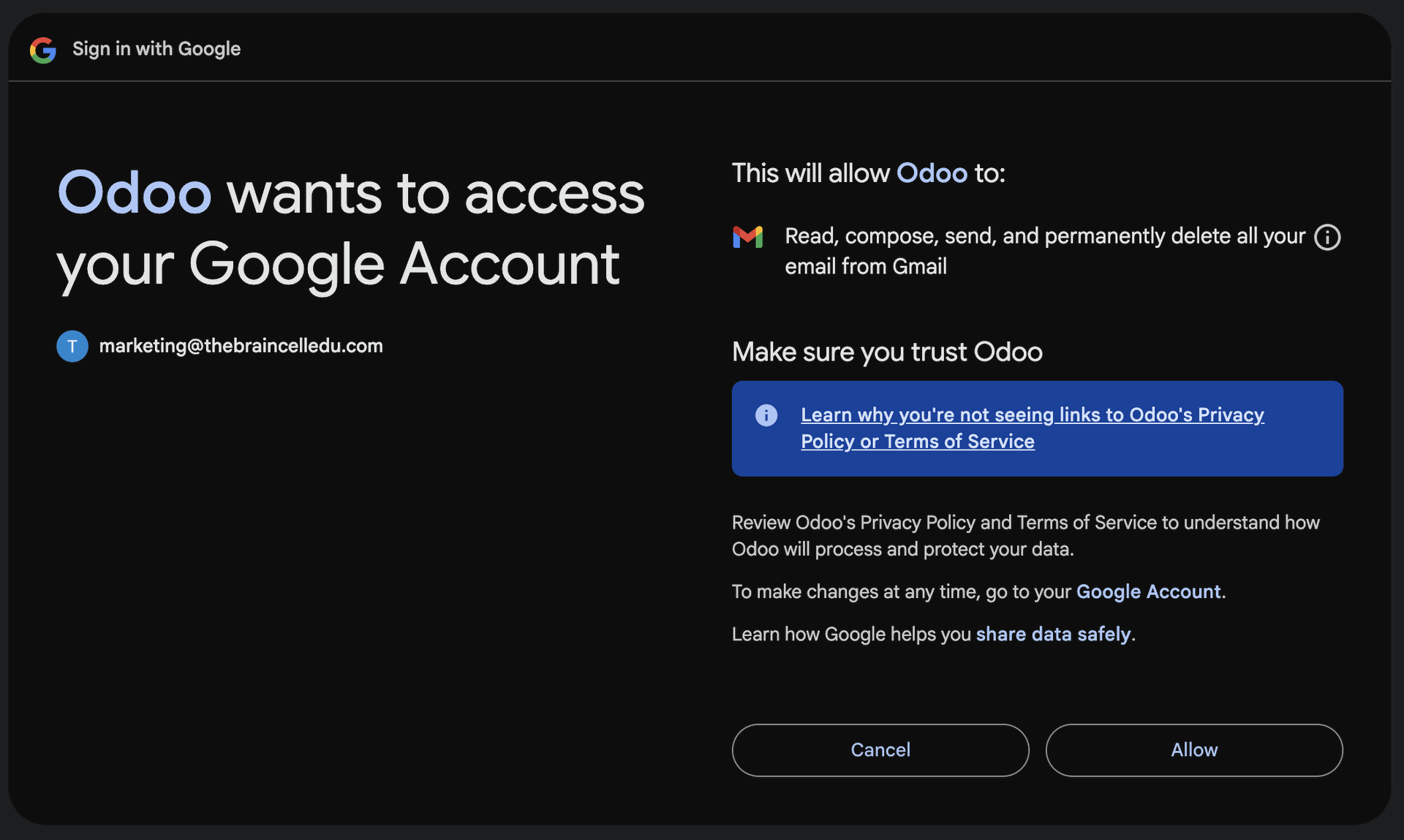
Task: Click the Sign in with Google header text
Action: click(156, 49)
